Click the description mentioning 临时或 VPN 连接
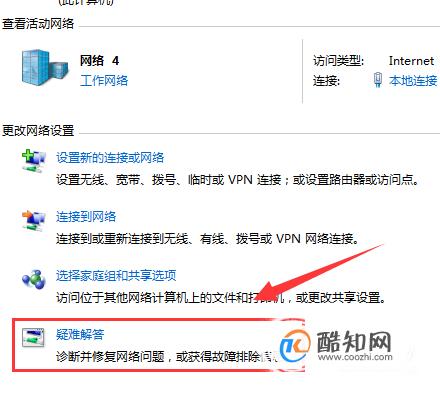Screen dimensions: 440x400 pos(237,180)
